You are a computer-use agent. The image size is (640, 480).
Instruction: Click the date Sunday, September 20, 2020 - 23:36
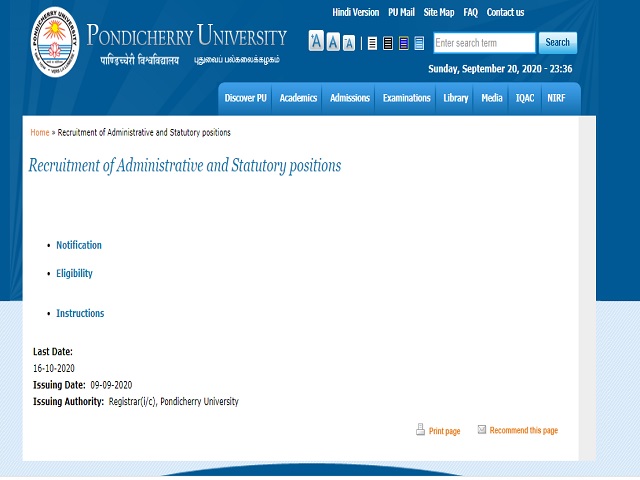pos(500,69)
